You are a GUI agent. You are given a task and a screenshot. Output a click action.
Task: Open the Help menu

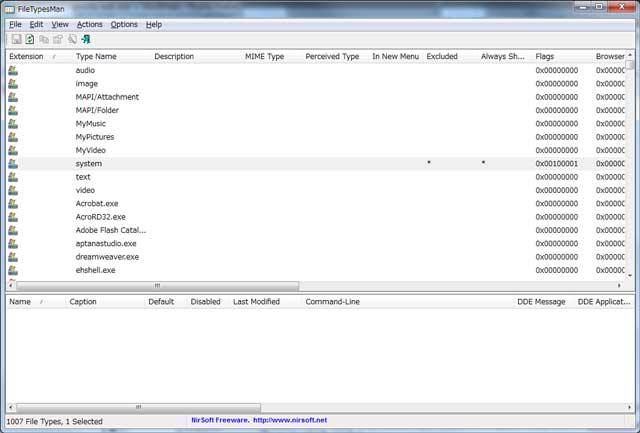coord(153,24)
